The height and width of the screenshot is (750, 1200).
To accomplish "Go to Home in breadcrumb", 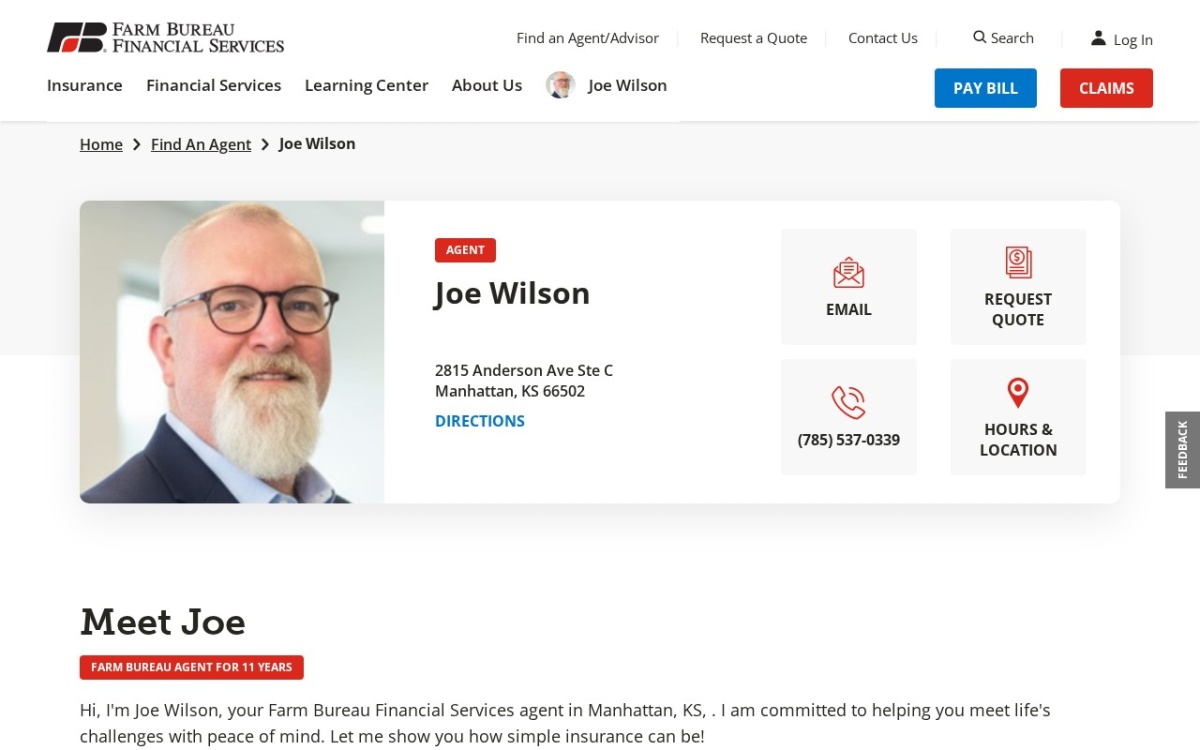I will (x=101, y=144).
